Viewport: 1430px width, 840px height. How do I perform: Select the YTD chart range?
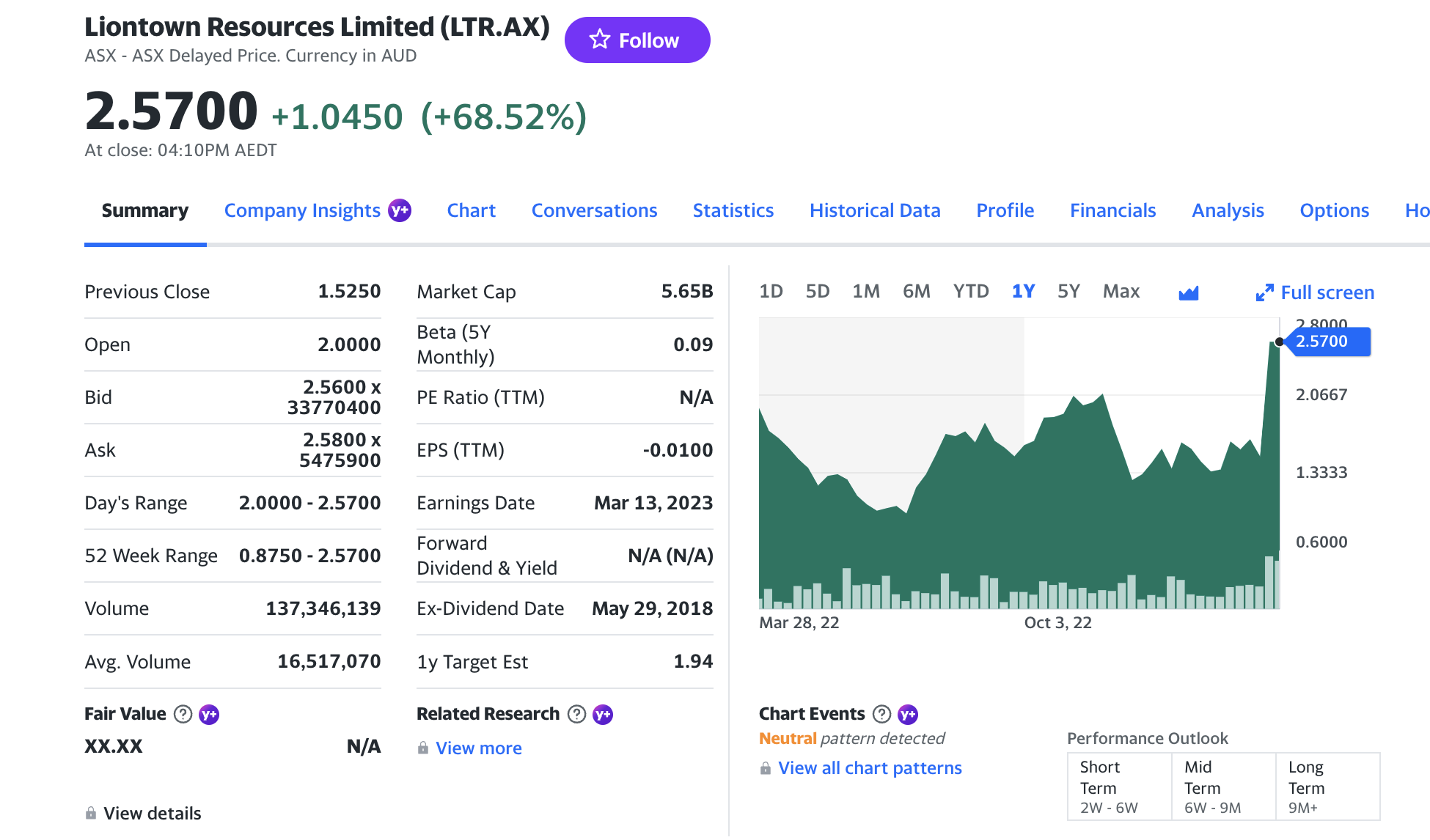coord(971,292)
